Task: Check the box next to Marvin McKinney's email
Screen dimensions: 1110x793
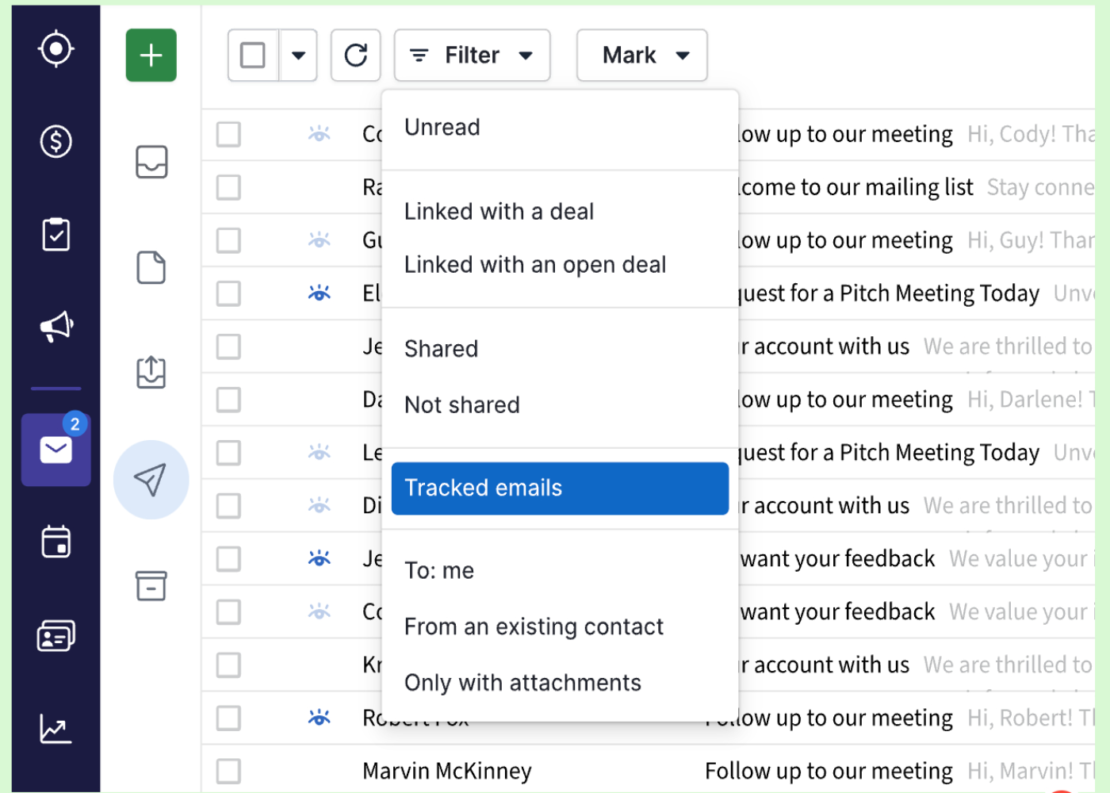Action: coord(228,771)
